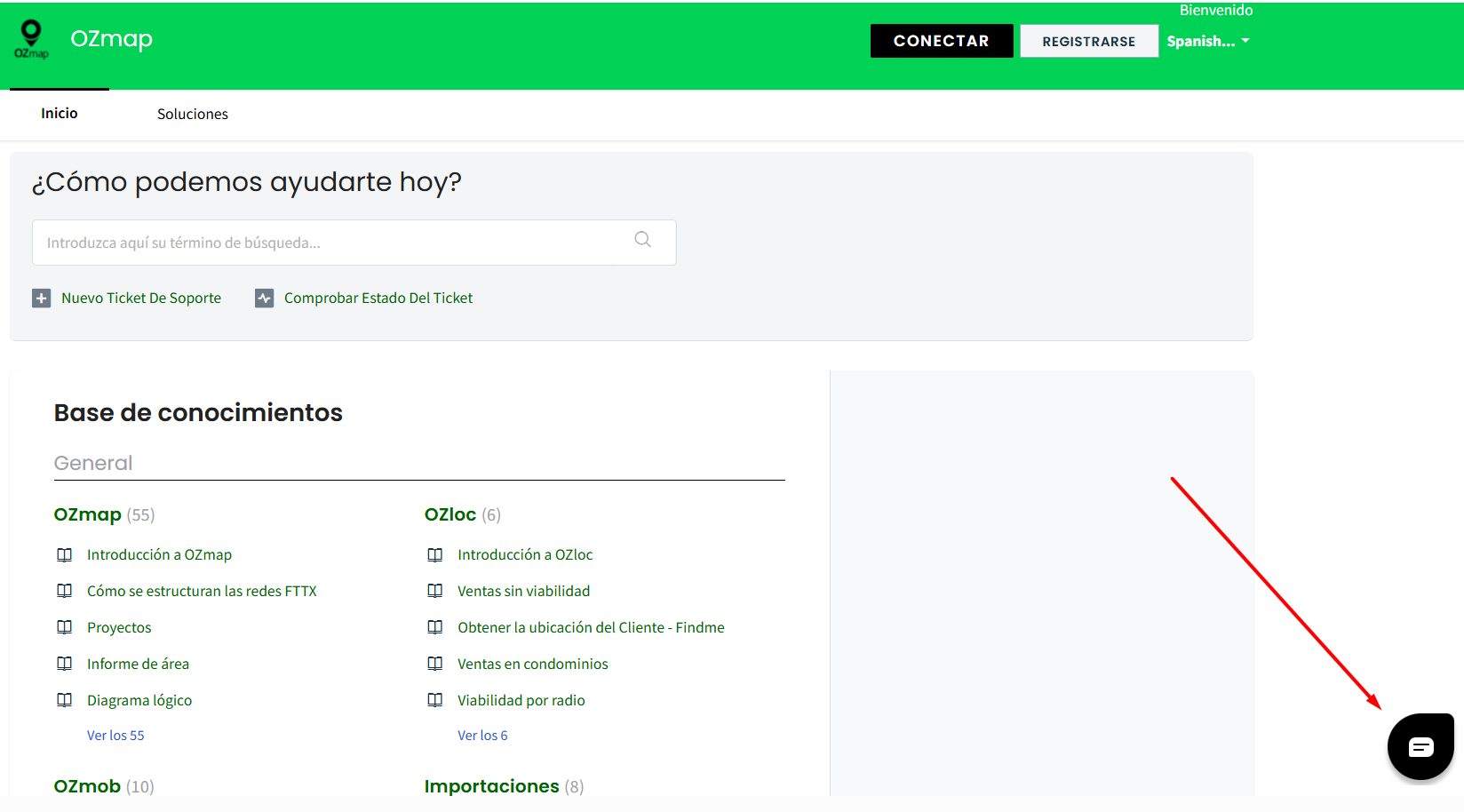The image size is (1464, 812).
Task: Click the pulse icon beside Comprobar Estado
Action: (265, 299)
